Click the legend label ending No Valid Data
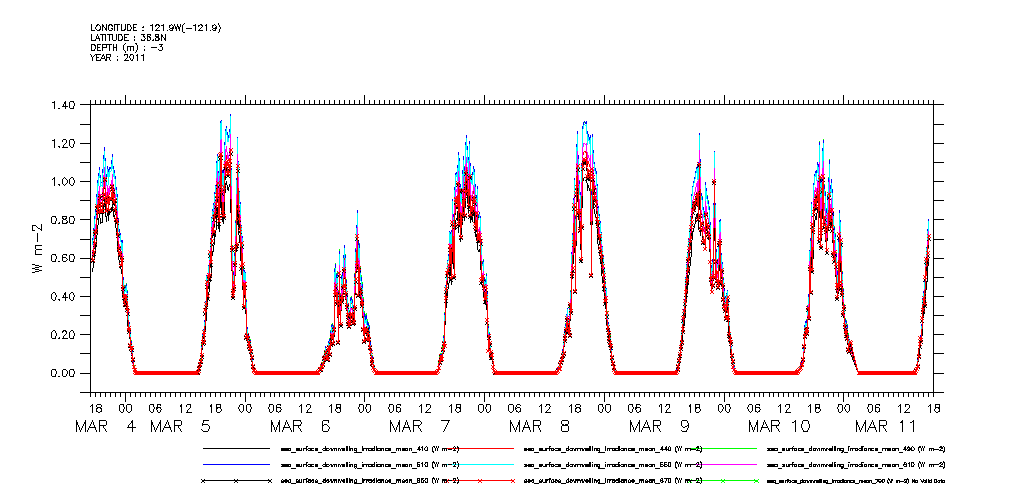The image size is (1009, 504). coord(856,481)
